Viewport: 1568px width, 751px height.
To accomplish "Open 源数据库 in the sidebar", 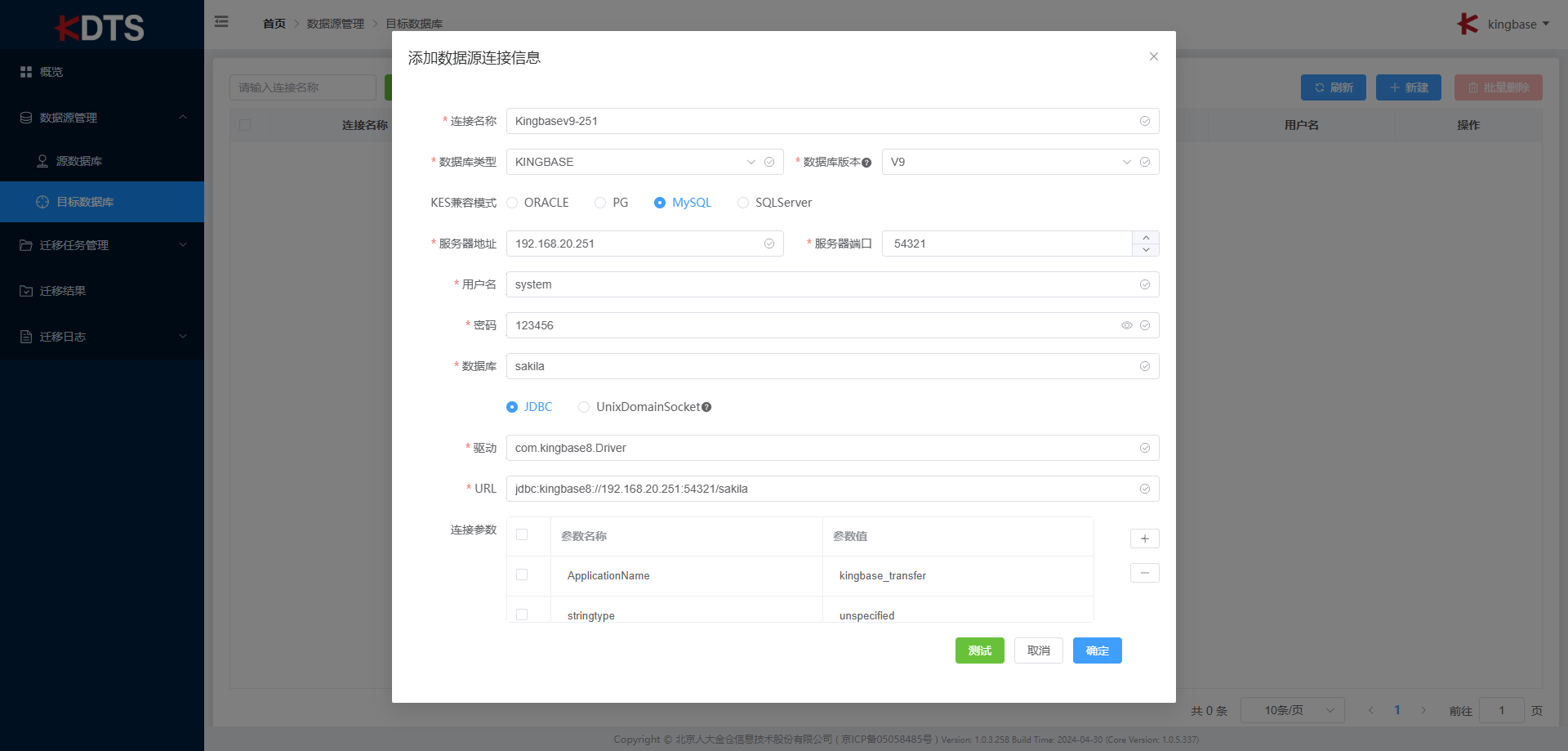I will pos(79,161).
